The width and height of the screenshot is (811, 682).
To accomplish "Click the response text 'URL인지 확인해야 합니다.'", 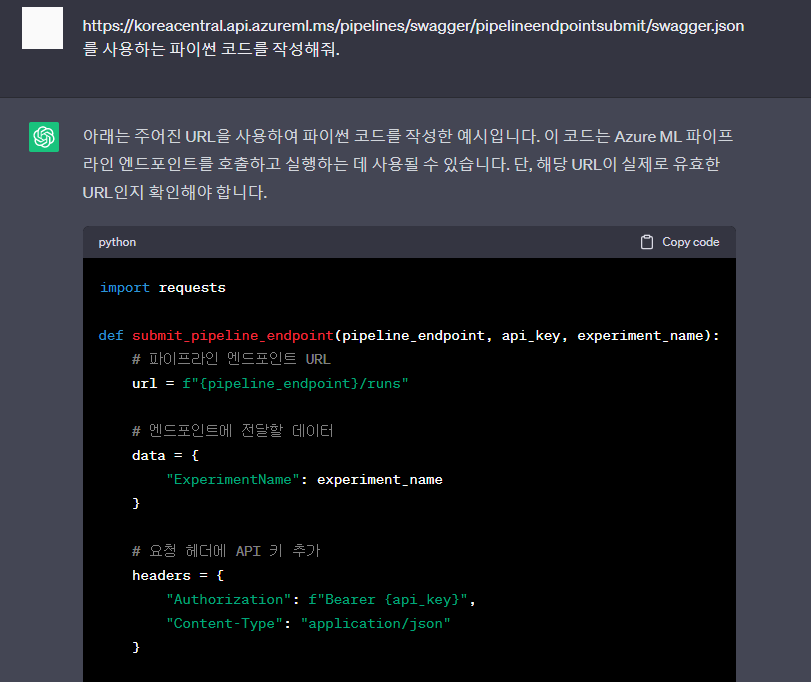I will point(175,192).
